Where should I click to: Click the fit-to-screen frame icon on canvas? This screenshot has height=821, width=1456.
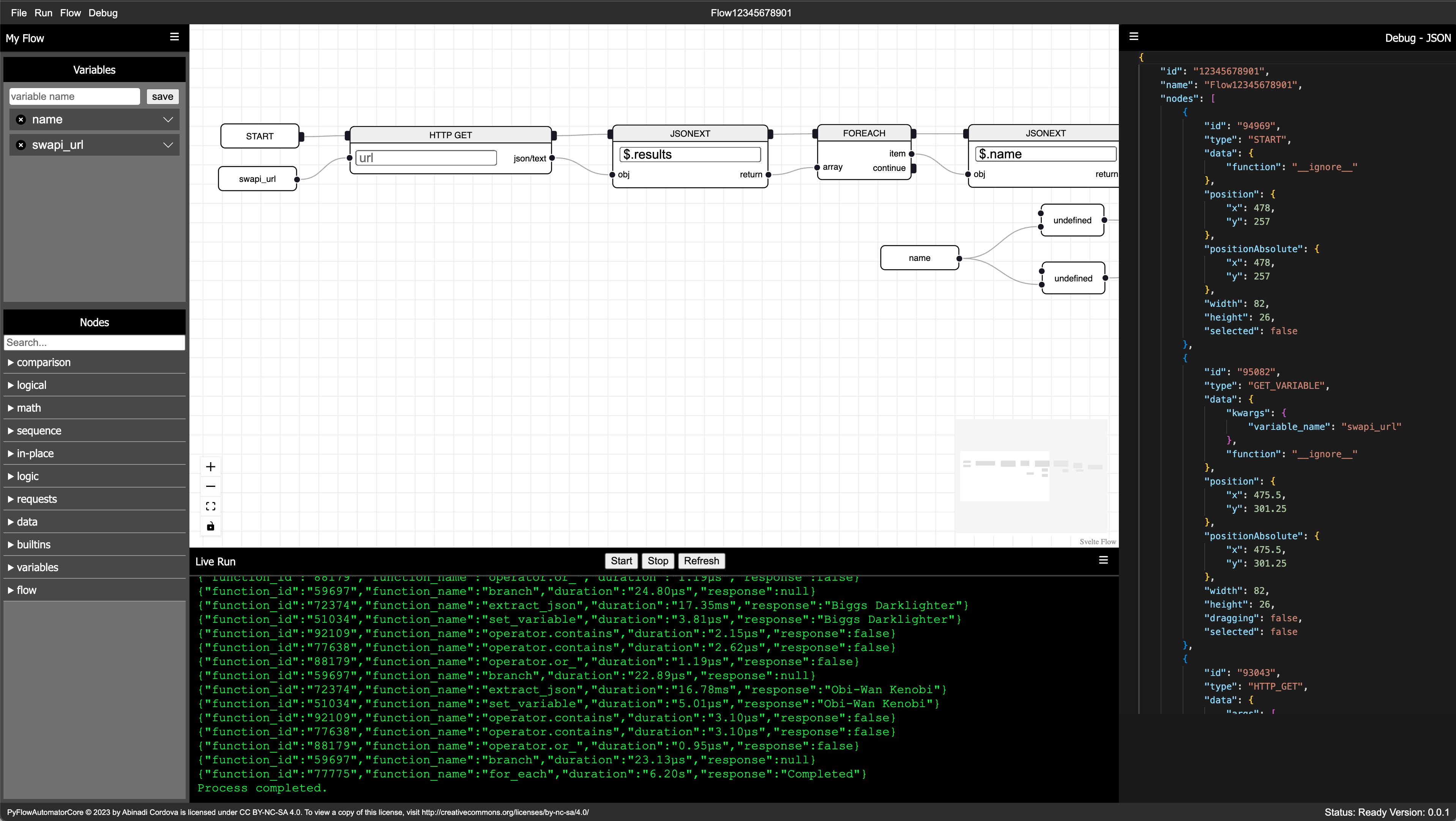coord(211,506)
